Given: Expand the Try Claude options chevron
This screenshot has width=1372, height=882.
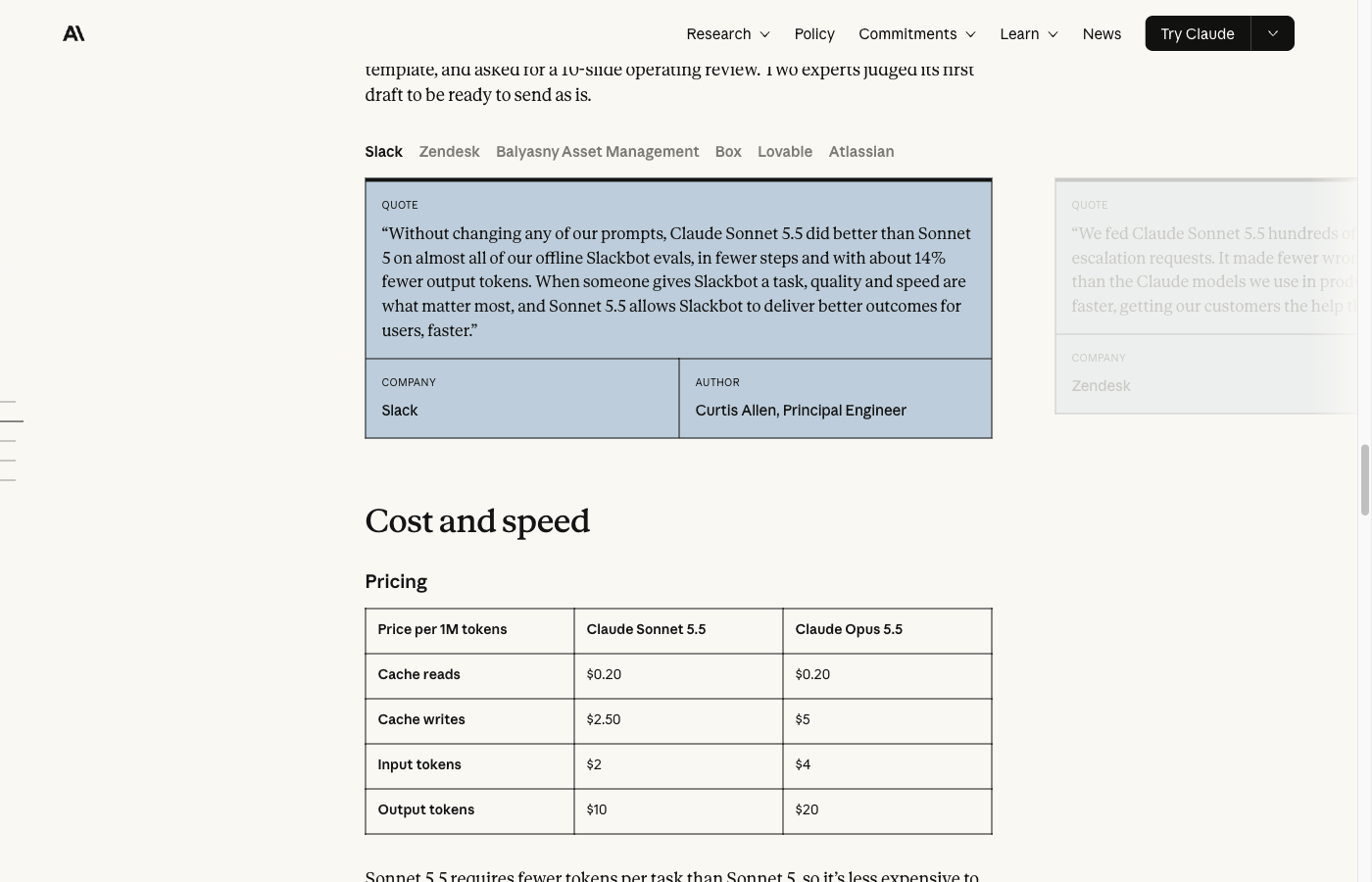Looking at the screenshot, I should (1273, 33).
